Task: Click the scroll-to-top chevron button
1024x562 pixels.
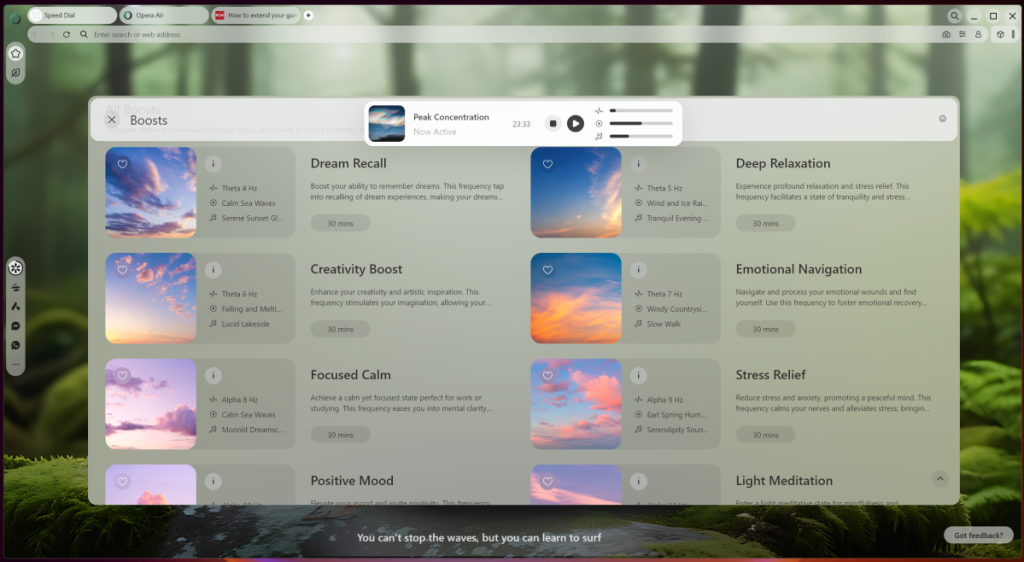Action: (x=940, y=478)
